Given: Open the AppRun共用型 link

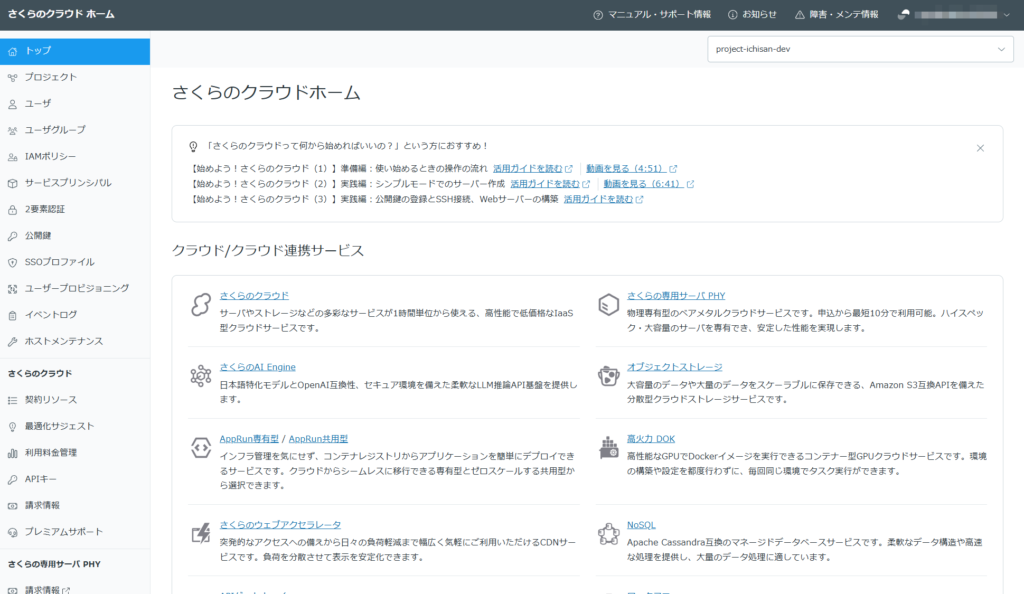Looking at the screenshot, I should (x=318, y=438).
